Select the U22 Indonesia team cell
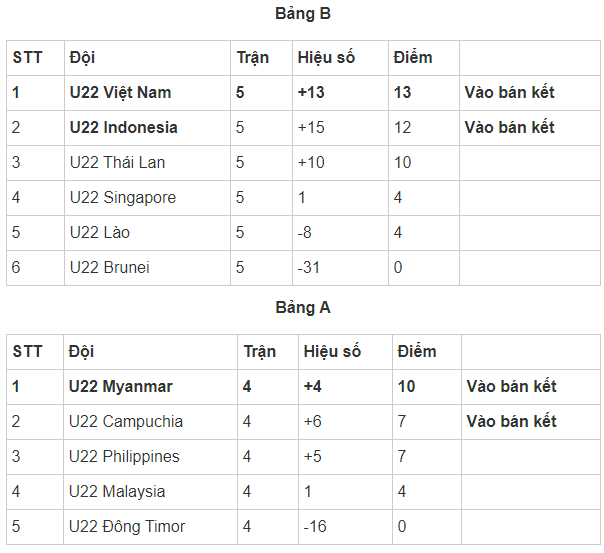The width and height of the screenshot is (604, 553). tap(123, 128)
